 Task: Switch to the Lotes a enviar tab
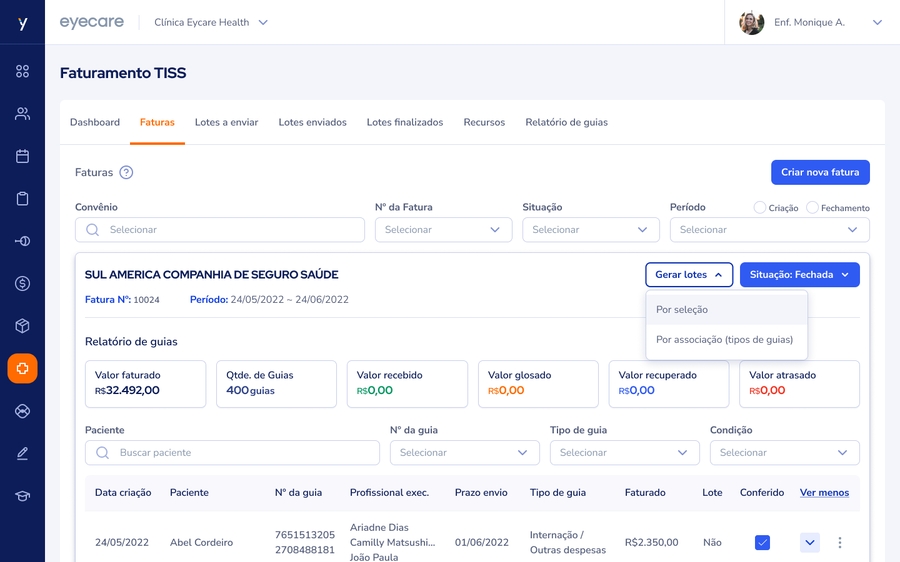226,122
